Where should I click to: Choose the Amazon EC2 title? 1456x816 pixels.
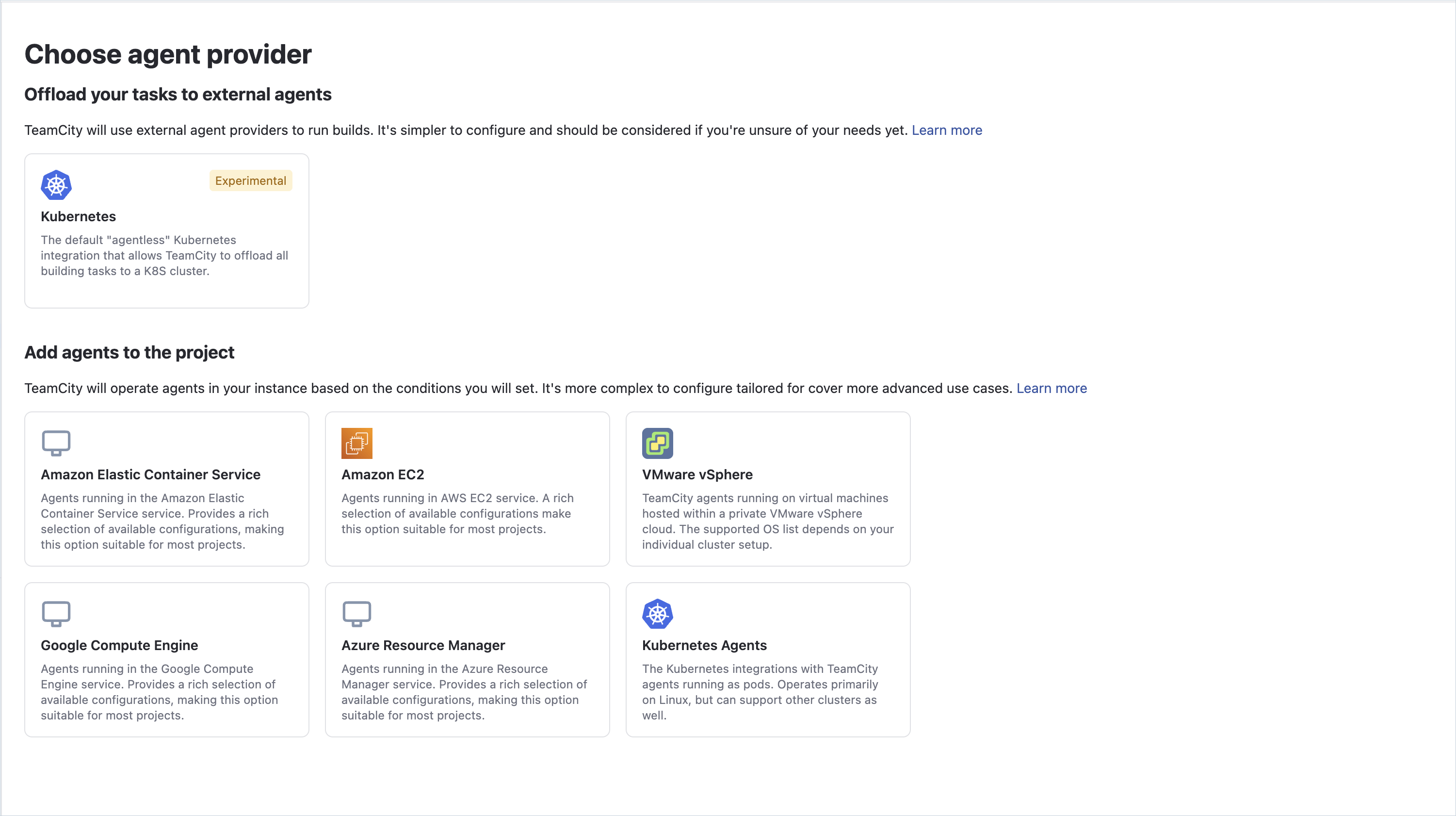[x=383, y=474]
